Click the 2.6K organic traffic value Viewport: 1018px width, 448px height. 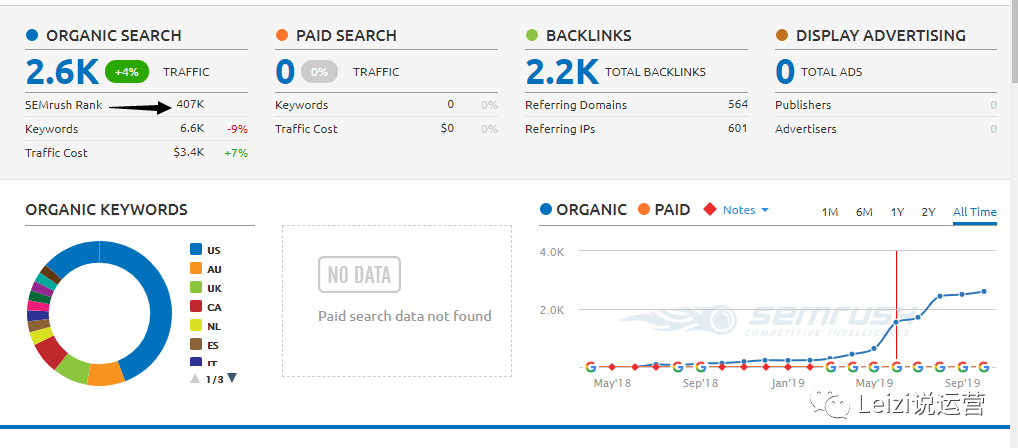62,72
